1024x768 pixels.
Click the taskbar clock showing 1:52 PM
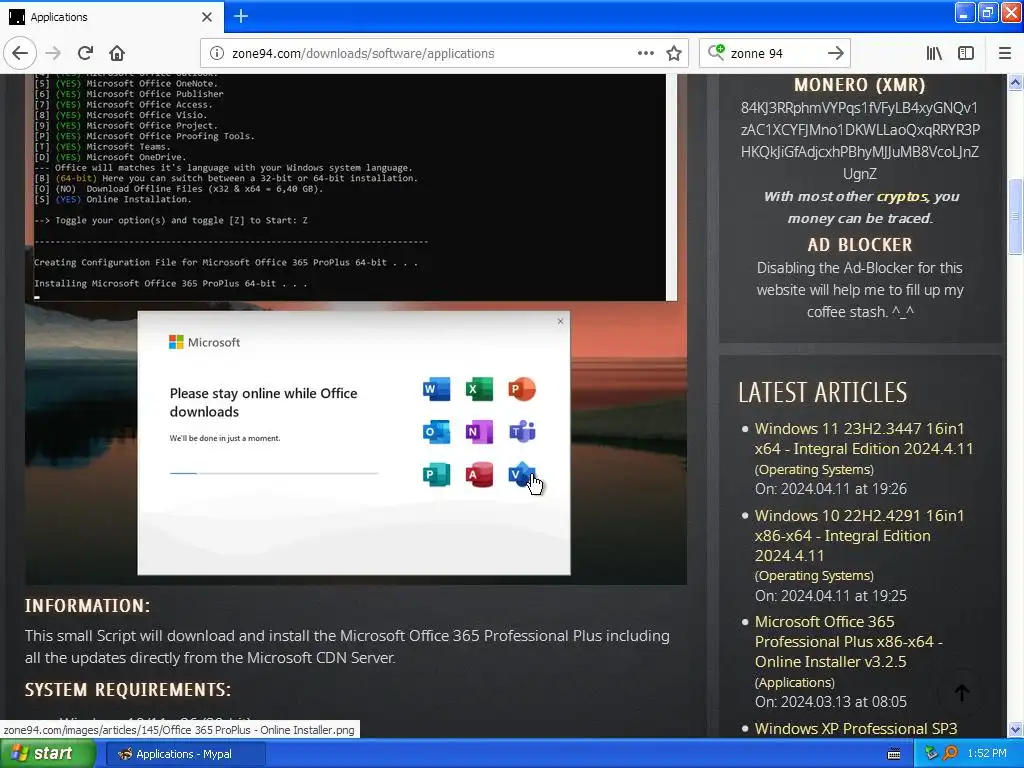click(987, 754)
